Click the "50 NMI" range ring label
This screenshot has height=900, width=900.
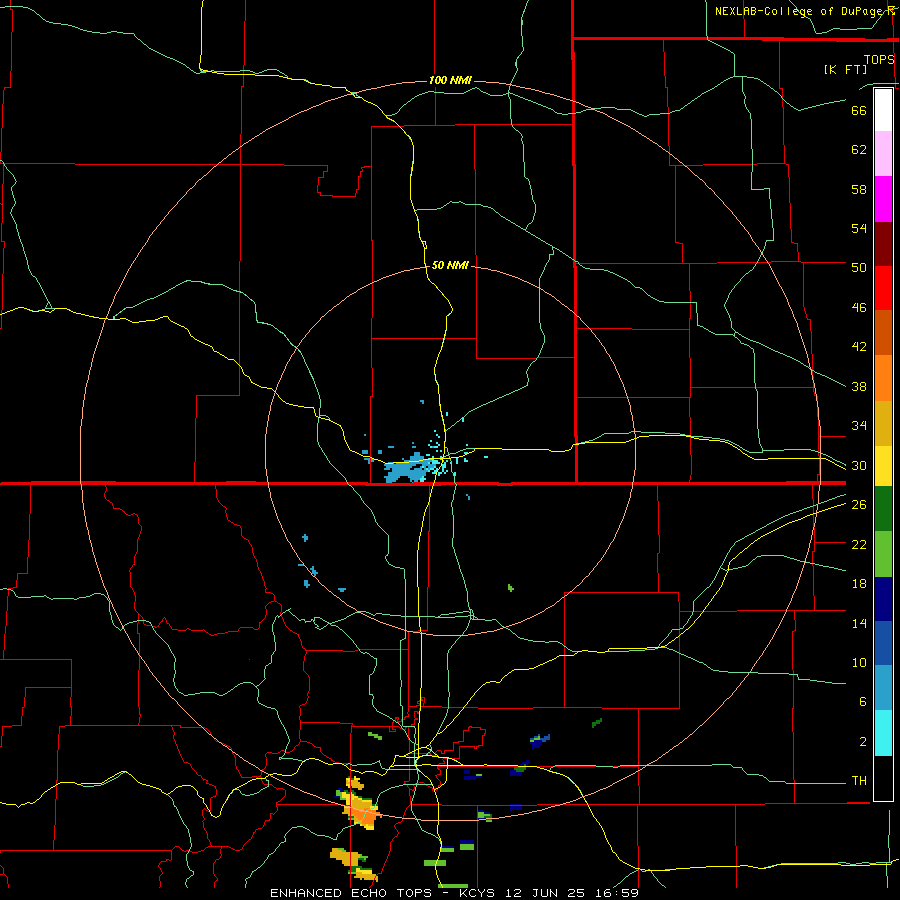tap(450, 265)
